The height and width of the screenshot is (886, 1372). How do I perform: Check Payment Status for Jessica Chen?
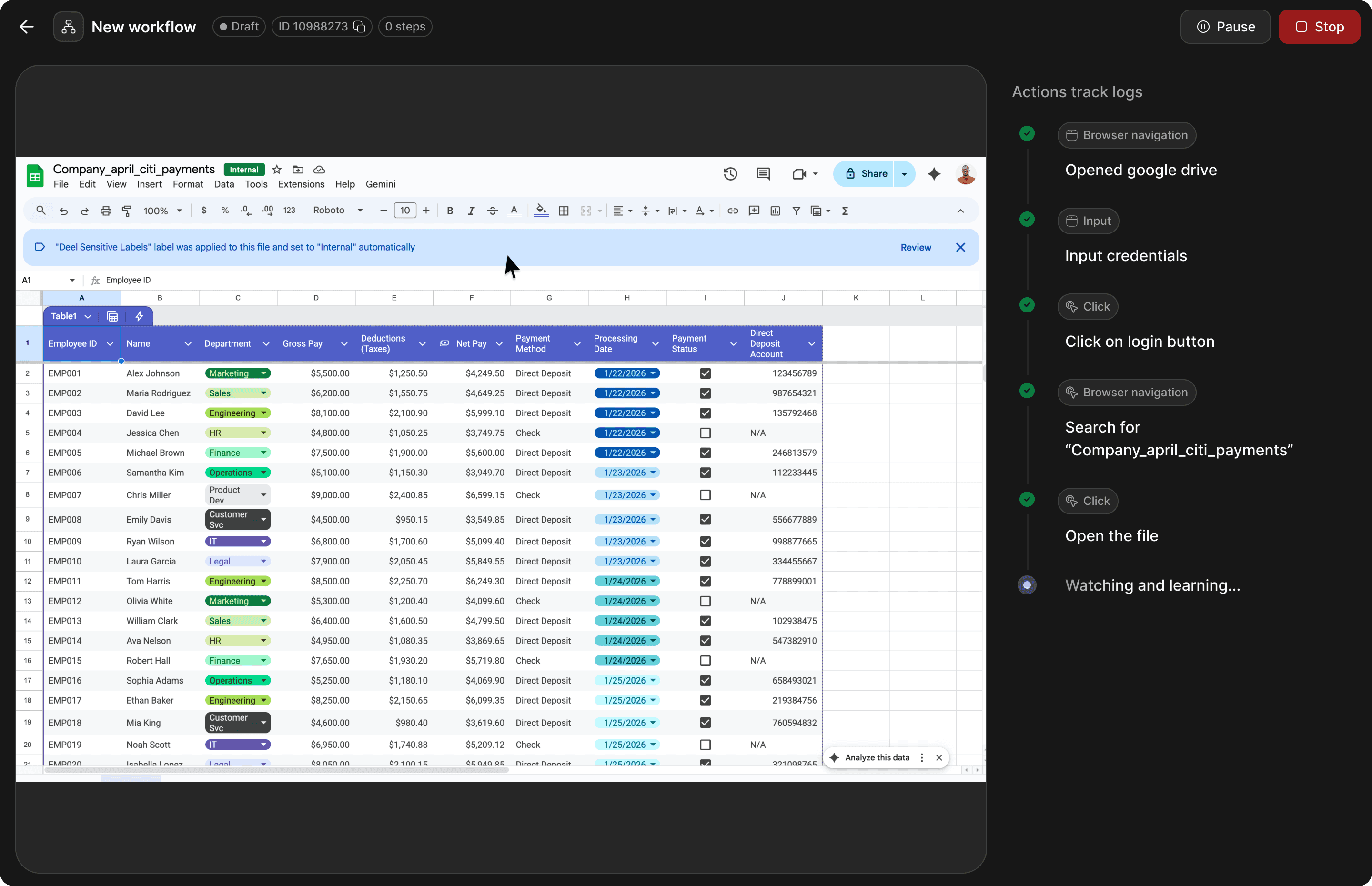[705, 433]
